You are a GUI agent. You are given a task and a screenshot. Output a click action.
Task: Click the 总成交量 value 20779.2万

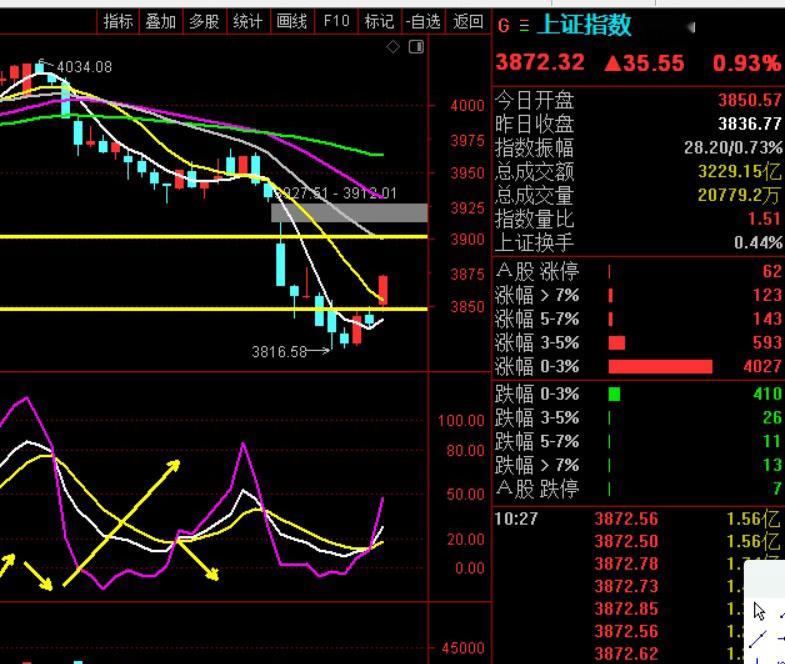click(x=739, y=195)
